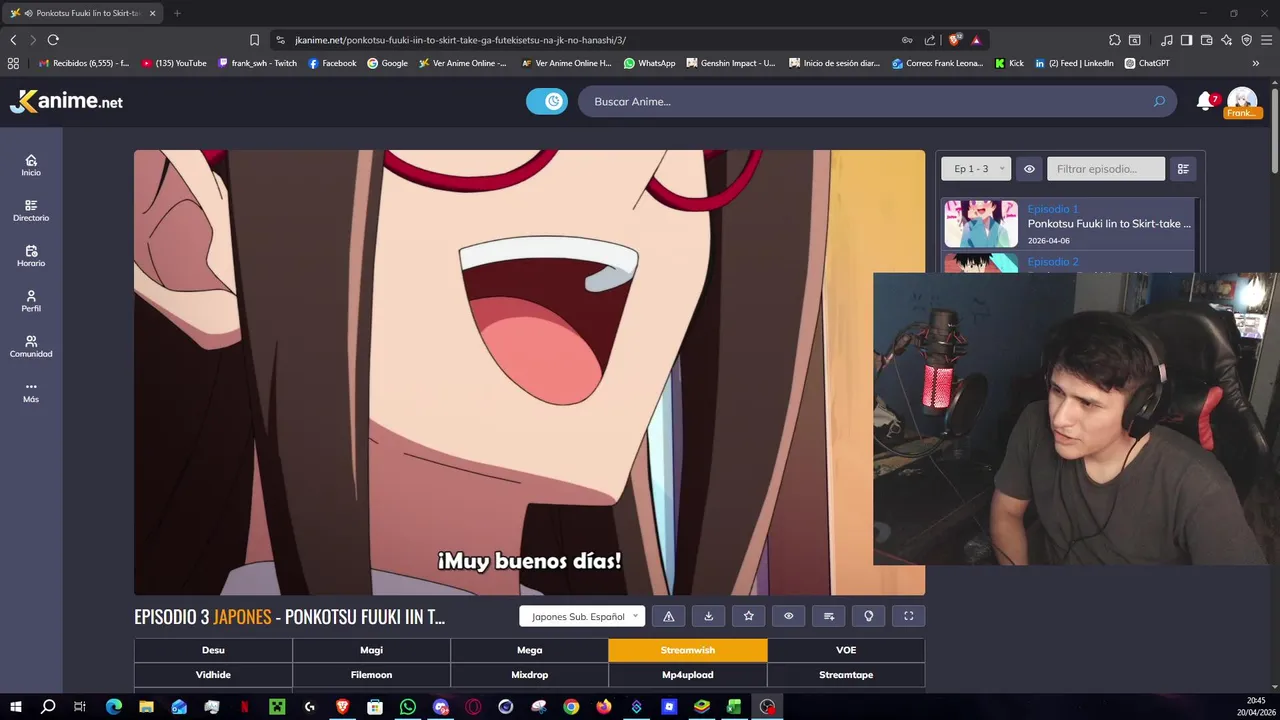Open the Brave Rewards triangle icon
This screenshot has height=720, width=1280.
coord(976,40)
